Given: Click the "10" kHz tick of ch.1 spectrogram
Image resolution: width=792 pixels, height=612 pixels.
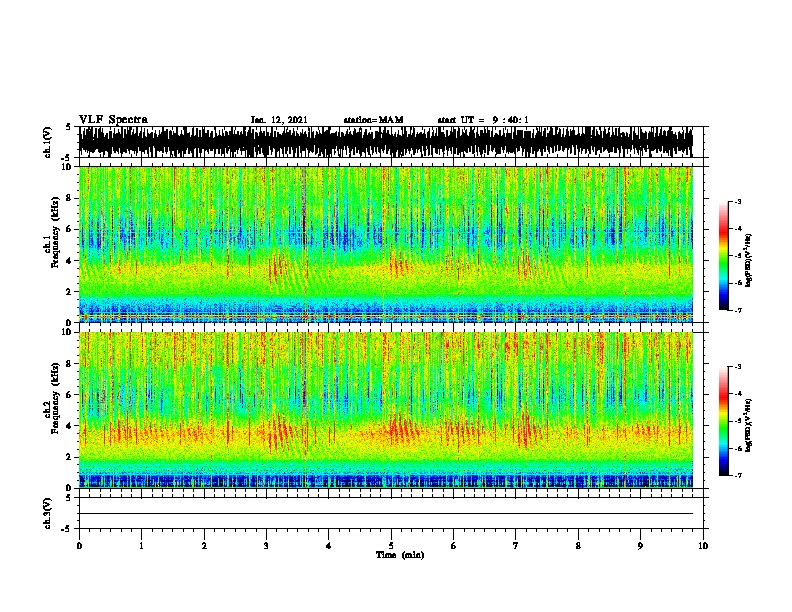Looking at the screenshot, I should click(x=67, y=167).
